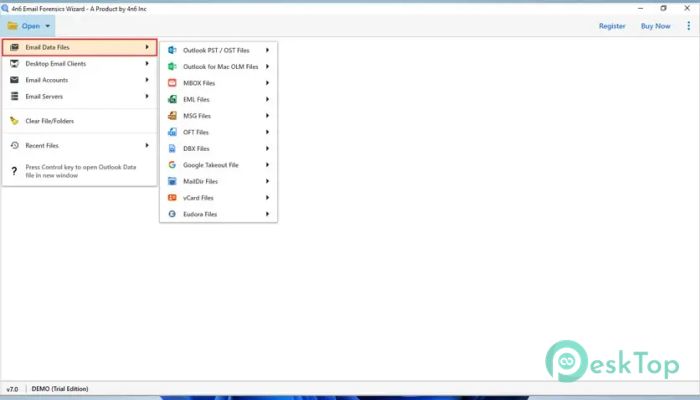This screenshot has height=400, width=700.
Task: Click the Email Accounts envelope icon
Action: (14, 80)
